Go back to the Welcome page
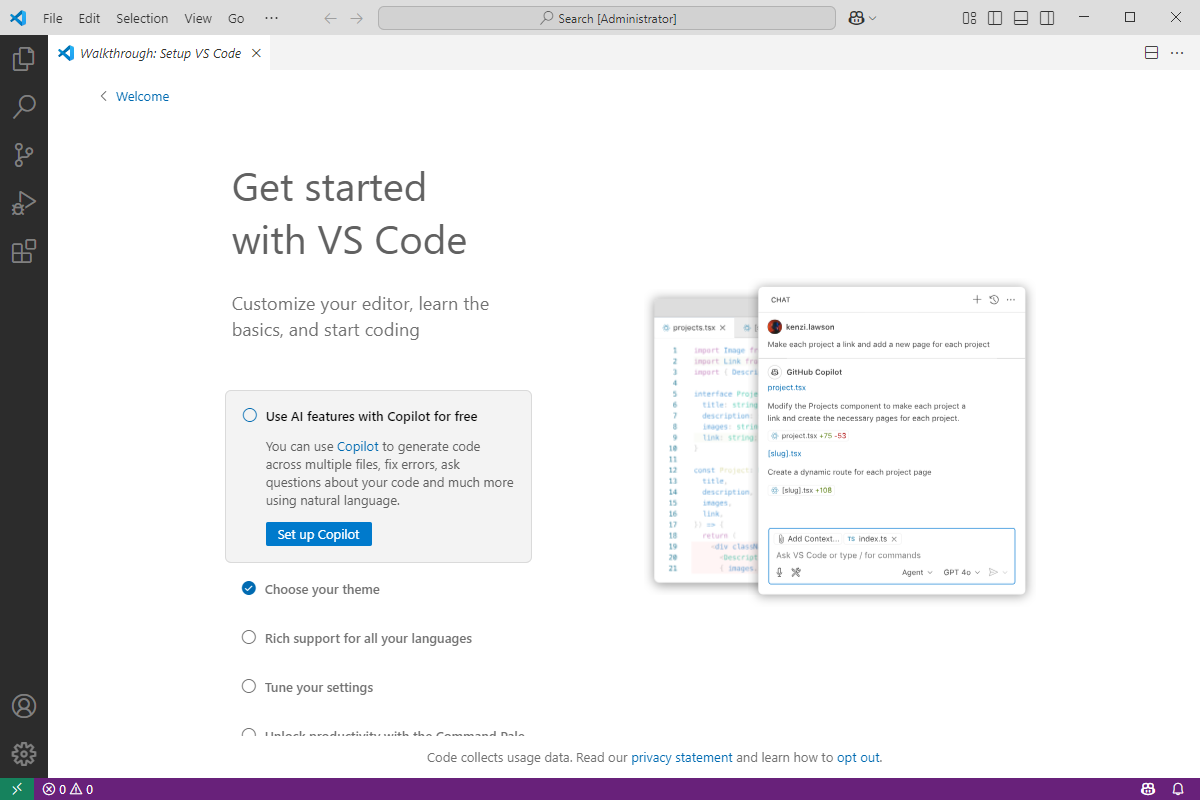 tap(135, 96)
